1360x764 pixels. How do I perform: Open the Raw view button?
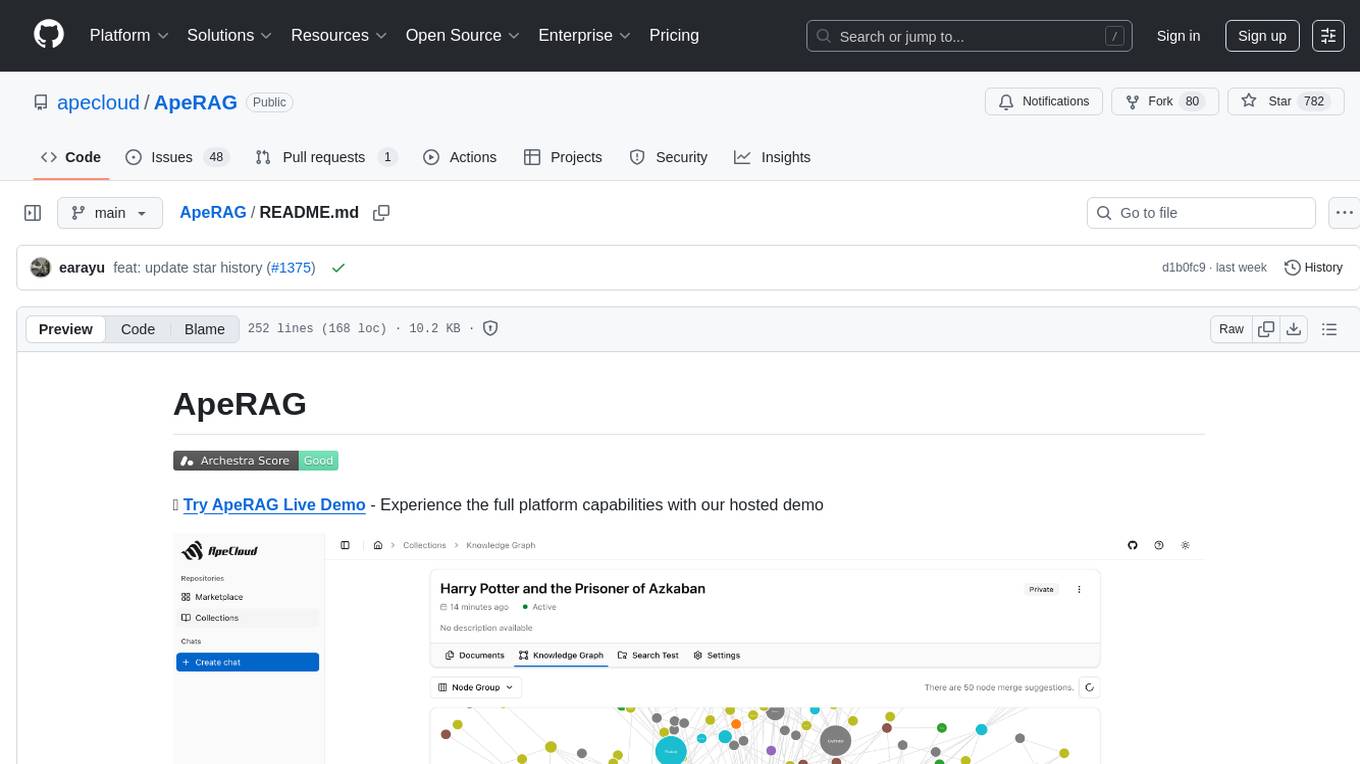click(x=1231, y=329)
